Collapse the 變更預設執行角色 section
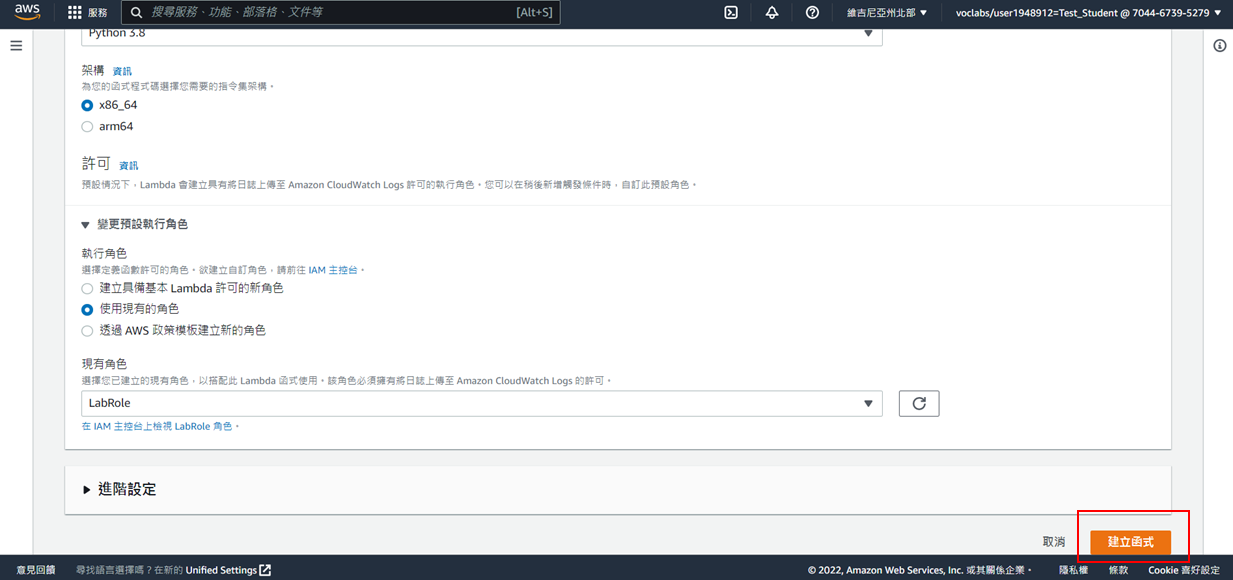This screenshot has width=1233, height=580. pyautogui.click(x=135, y=224)
